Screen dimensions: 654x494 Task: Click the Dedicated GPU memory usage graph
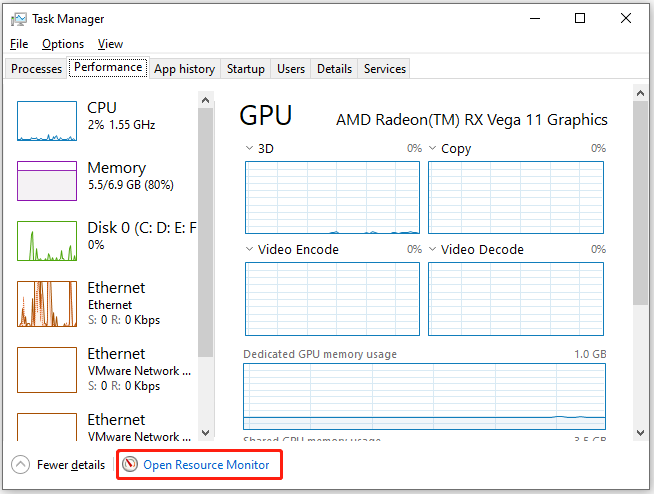click(424, 396)
